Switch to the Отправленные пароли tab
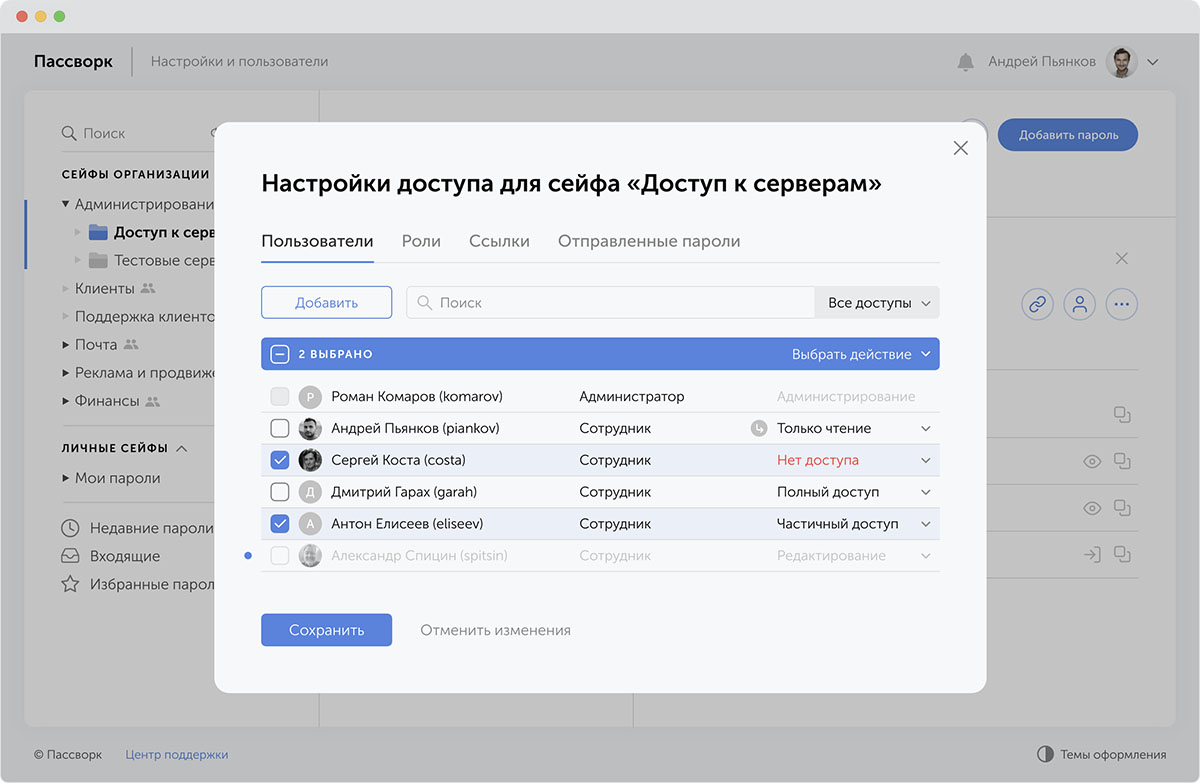1200x783 pixels. coord(648,241)
